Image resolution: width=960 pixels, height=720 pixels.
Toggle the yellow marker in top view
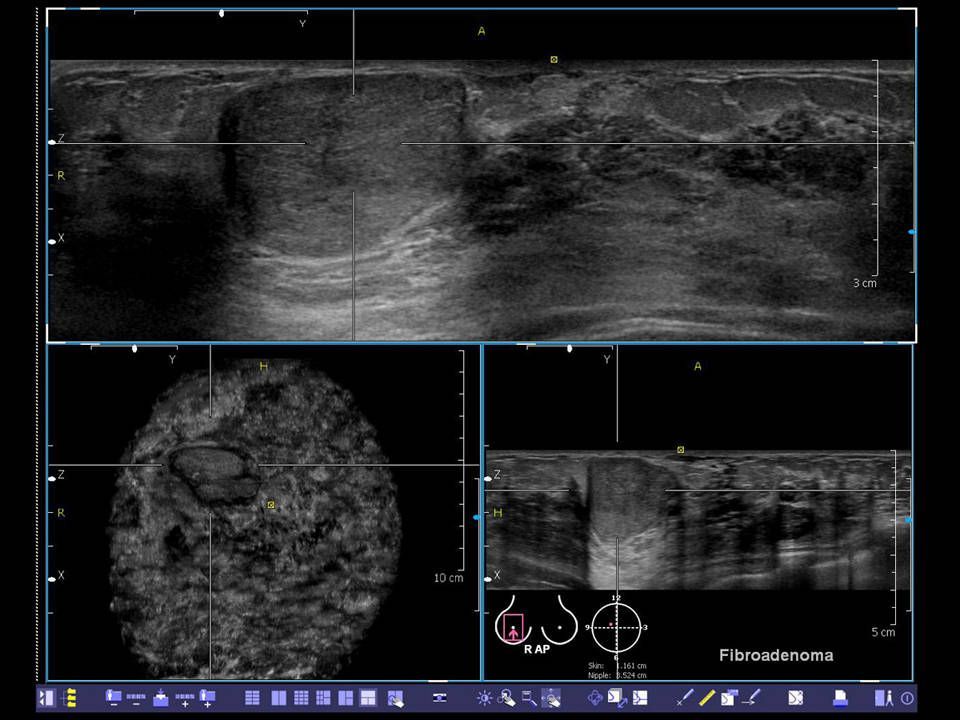click(553, 60)
